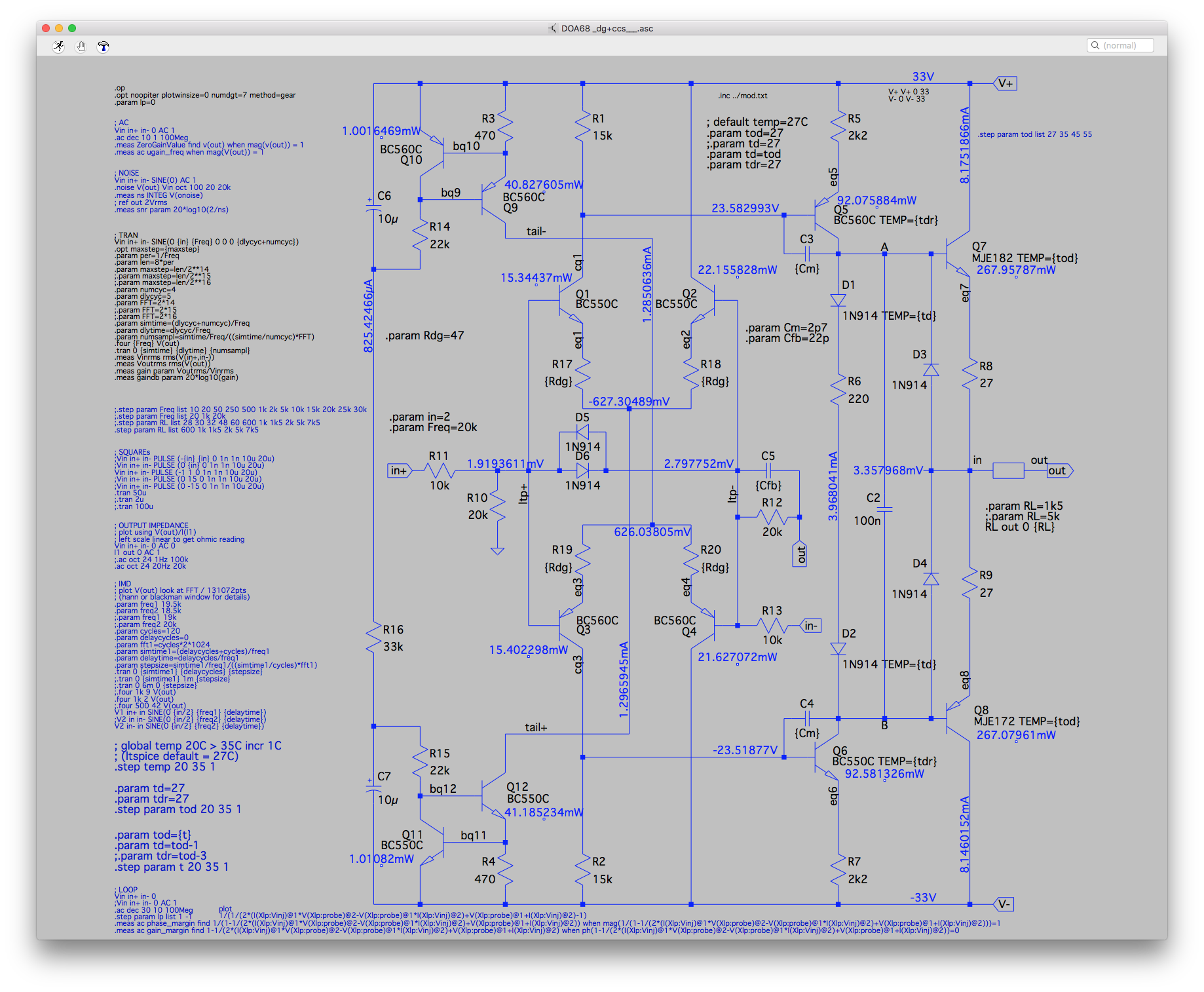Viewport: 1204px width, 992px height.
Task: Select the in+ input port flag
Action: pos(400,470)
